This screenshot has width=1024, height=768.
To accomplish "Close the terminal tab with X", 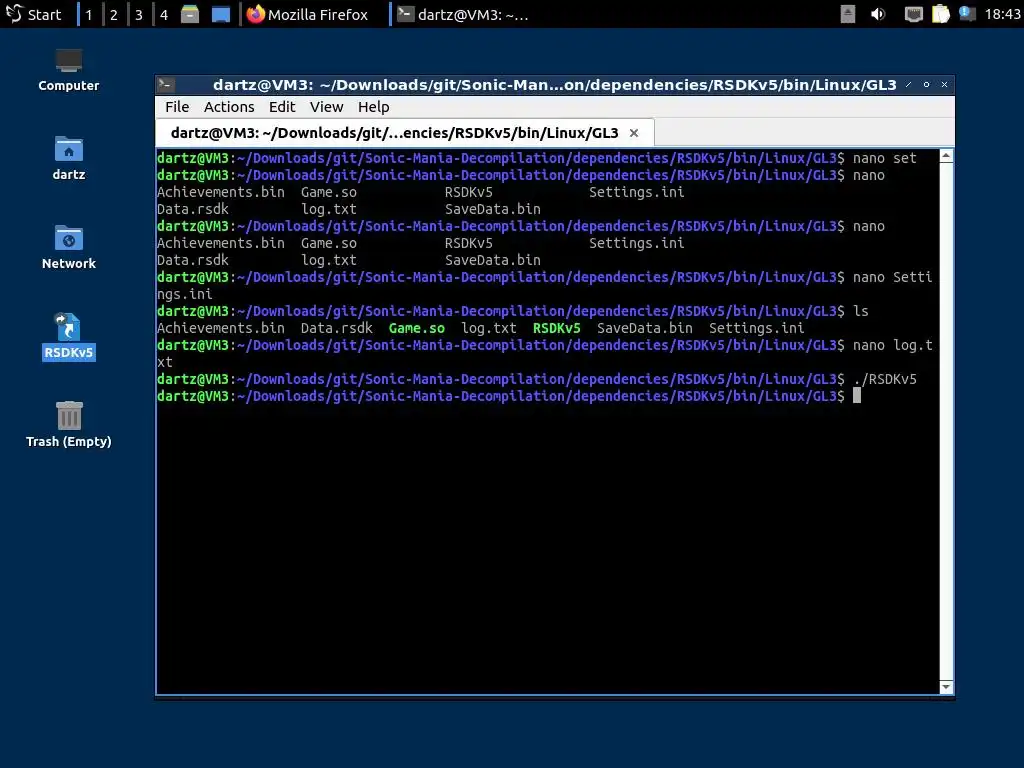I will click(x=633, y=133).
